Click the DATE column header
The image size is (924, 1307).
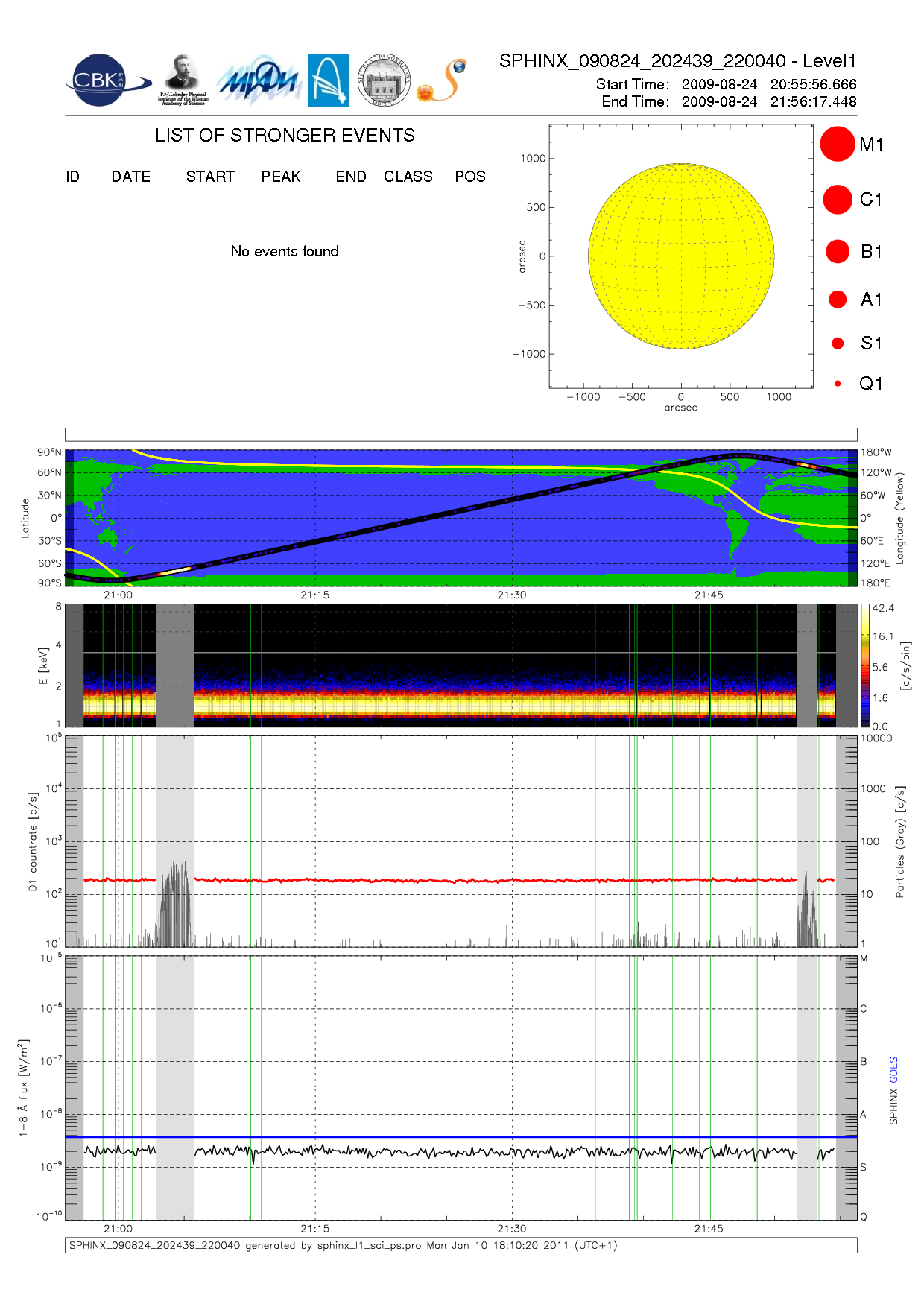click(x=131, y=177)
